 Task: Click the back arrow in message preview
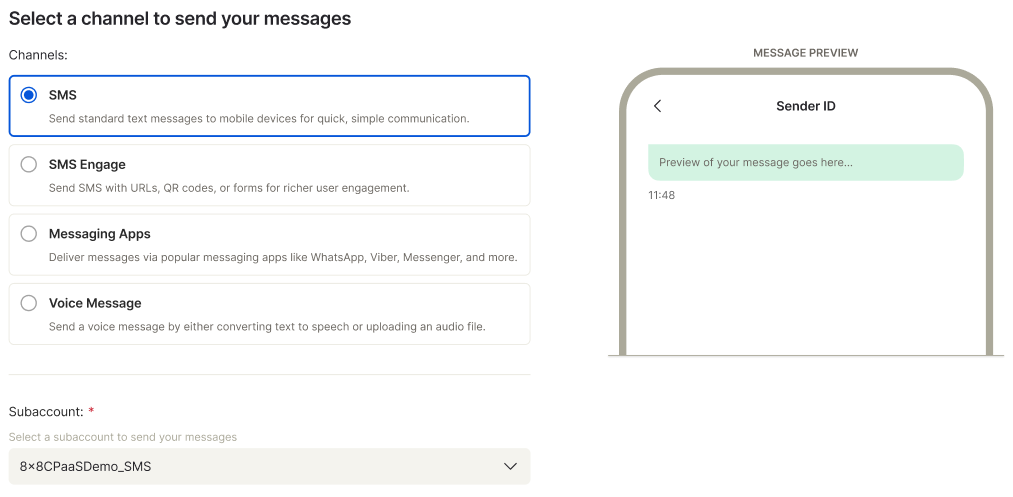(x=657, y=106)
